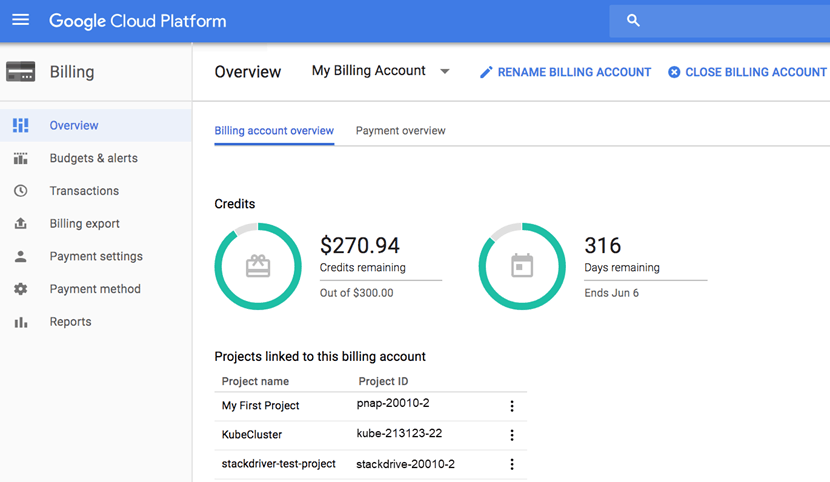The width and height of the screenshot is (830, 482).
Task: Click the Billing credit card icon
Action: [21, 71]
